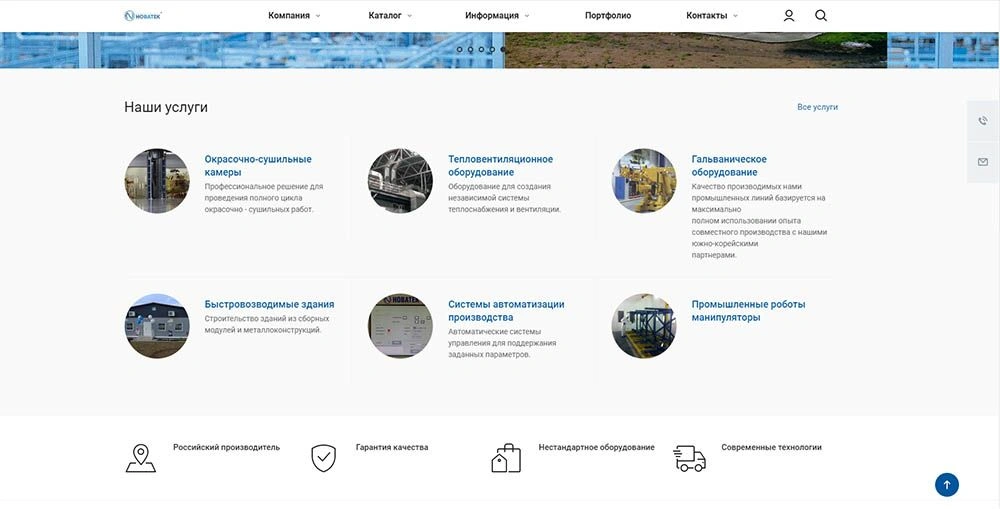The image size is (1000, 509).
Task: Click the boxes non-standard equipment icon
Action: click(506, 458)
